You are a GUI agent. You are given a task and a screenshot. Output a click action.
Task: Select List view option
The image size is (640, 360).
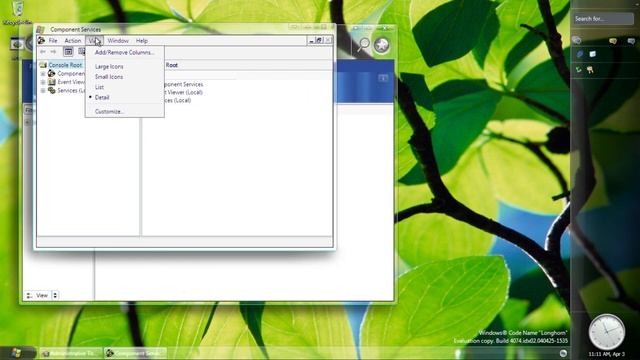click(x=124, y=87)
